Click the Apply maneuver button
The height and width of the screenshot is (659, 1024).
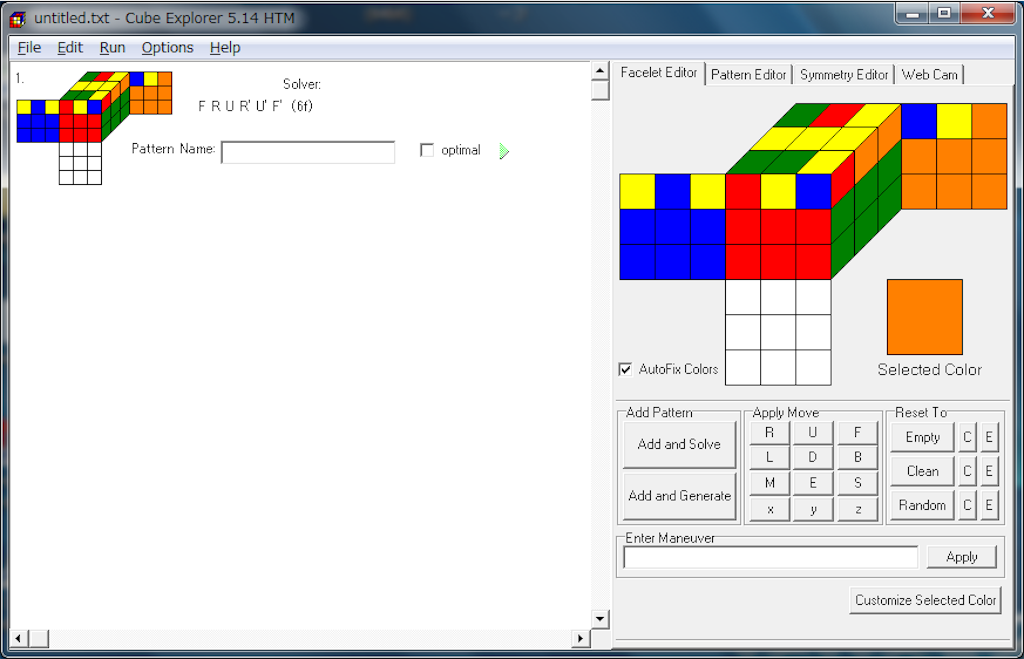(x=961, y=557)
